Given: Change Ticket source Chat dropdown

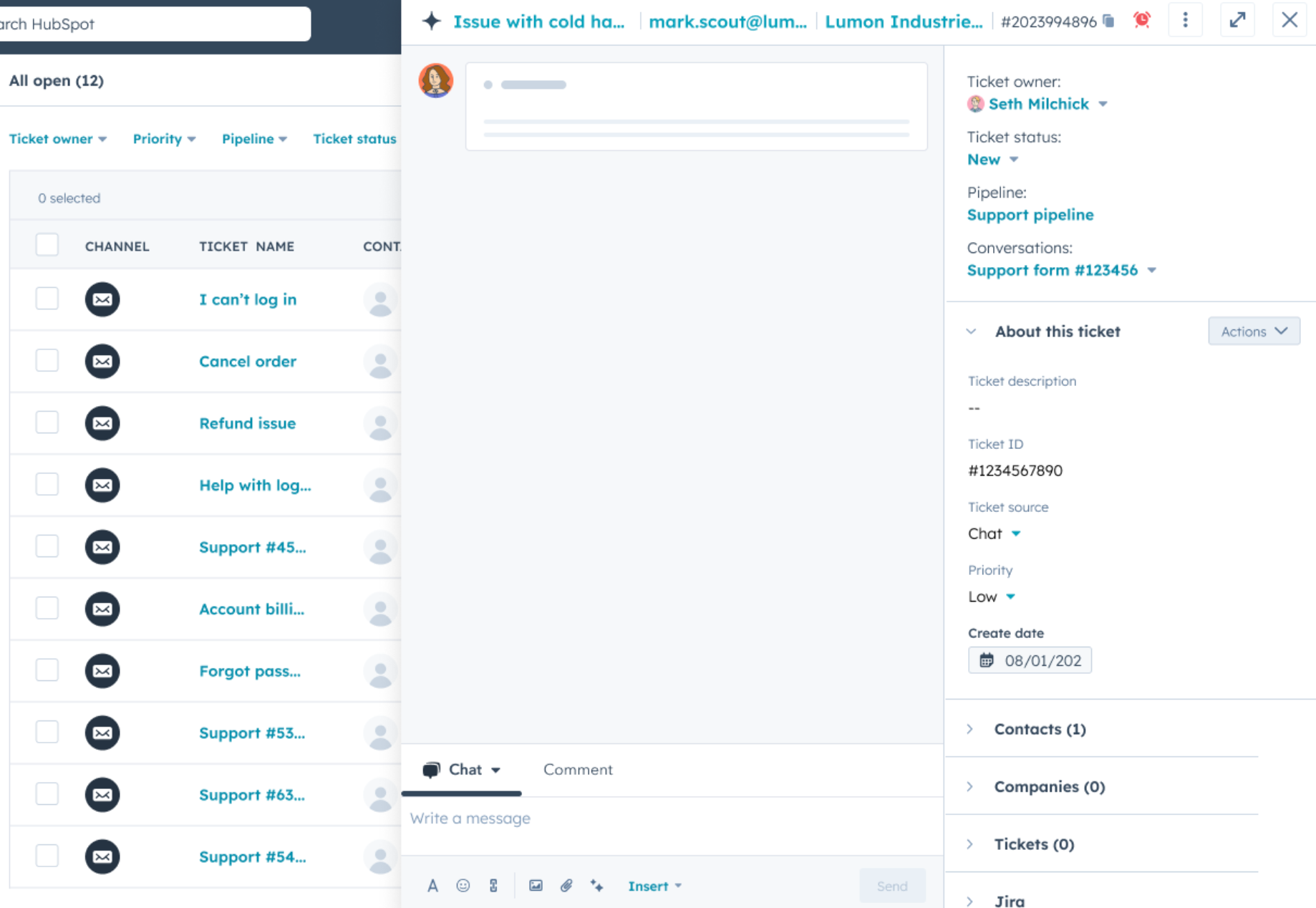Looking at the screenshot, I should pyautogui.click(x=994, y=533).
